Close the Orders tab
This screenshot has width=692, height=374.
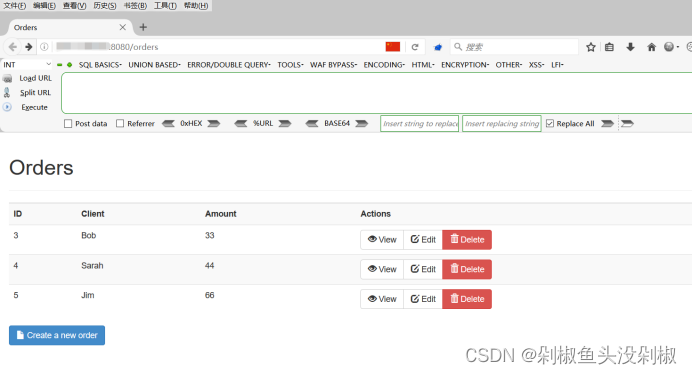point(123,27)
